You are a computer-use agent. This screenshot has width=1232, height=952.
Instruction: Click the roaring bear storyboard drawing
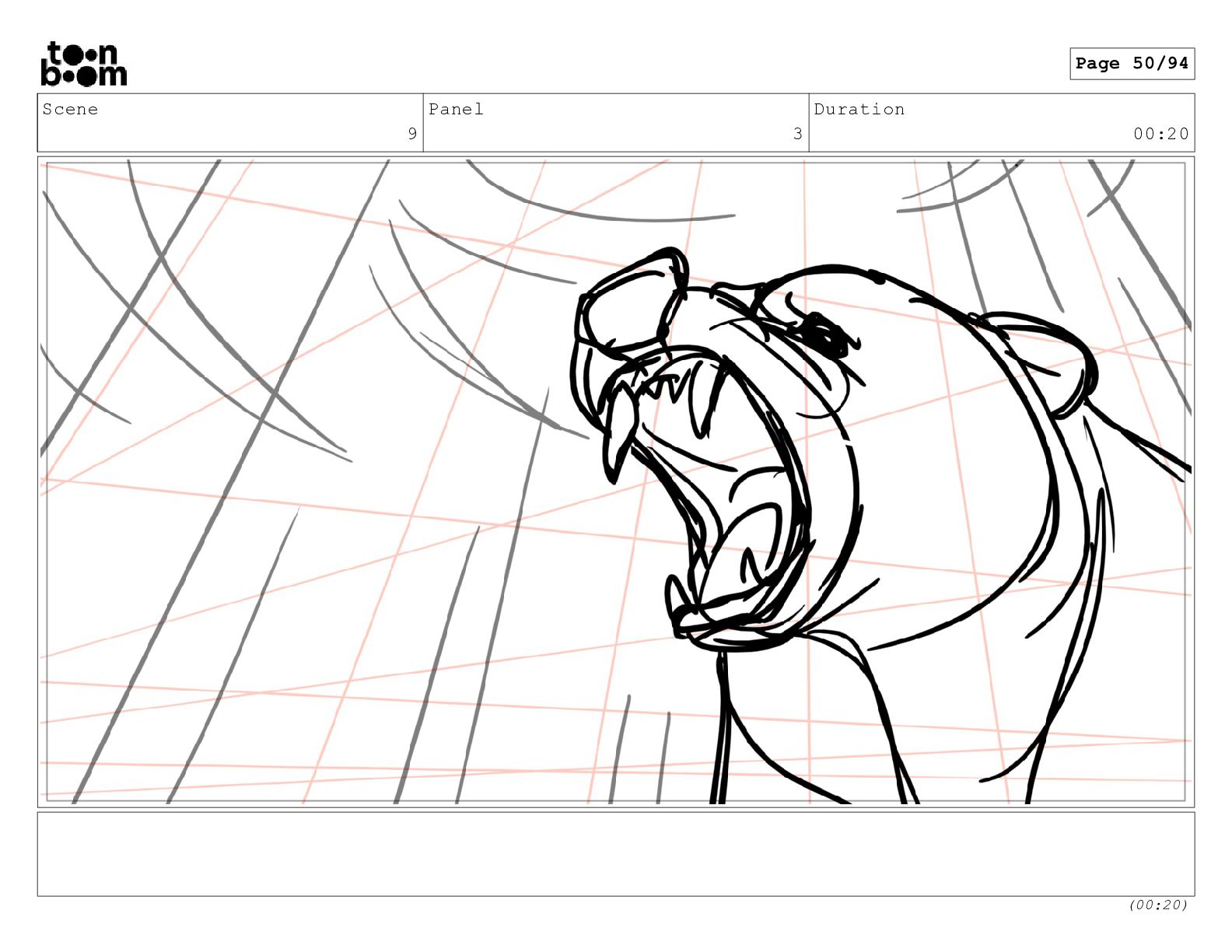616,482
